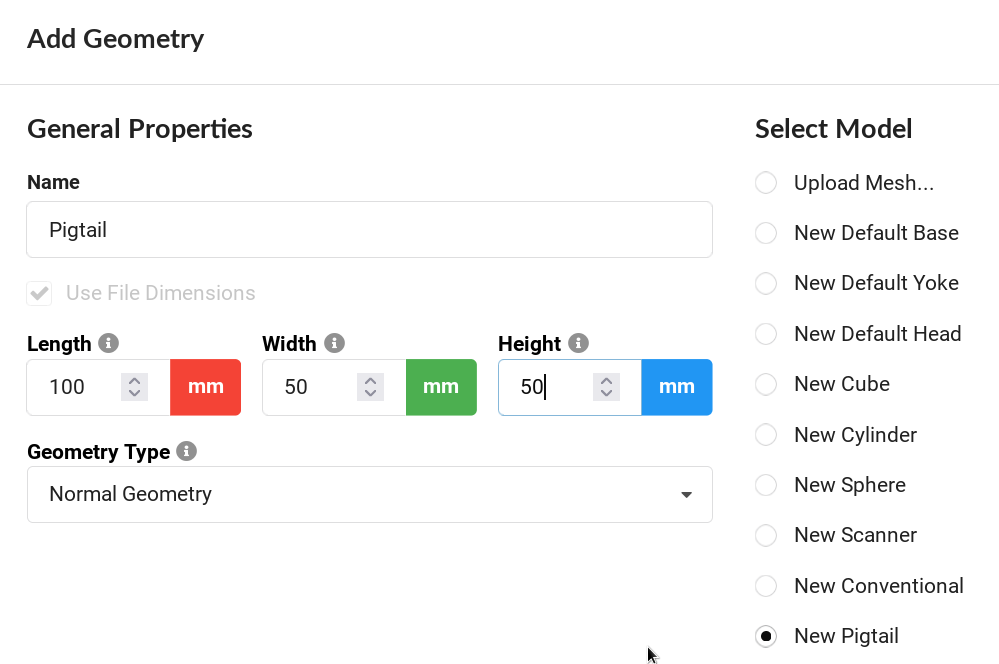Screen dimensions: 999x664
Task: Choose the New Sphere model
Action: coord(766,485)
